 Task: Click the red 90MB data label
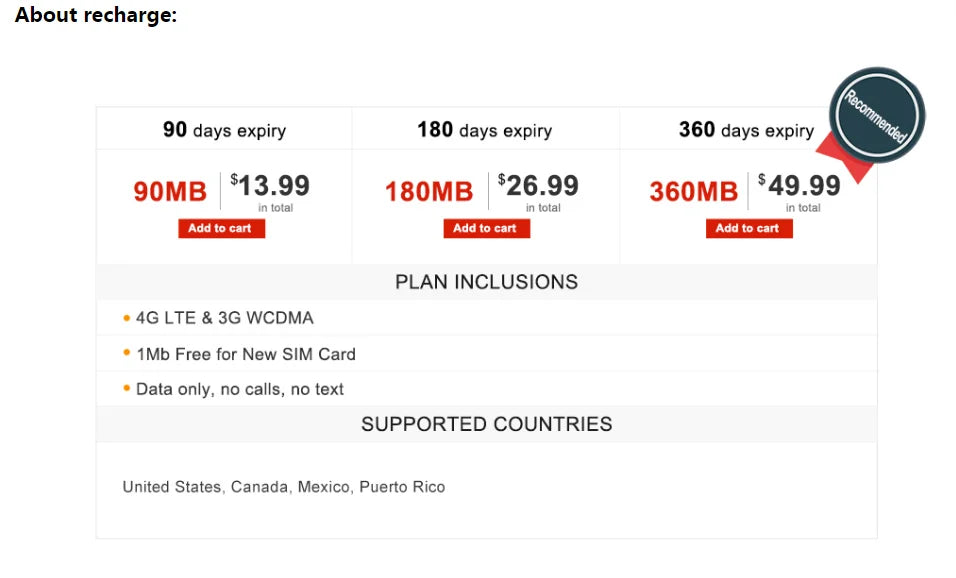coord(170,191)
